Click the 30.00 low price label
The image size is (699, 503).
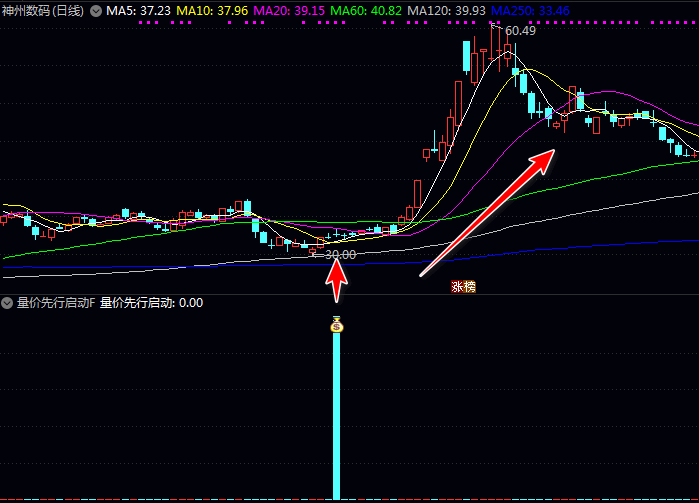pyautogui.click(x=341, y=255)
